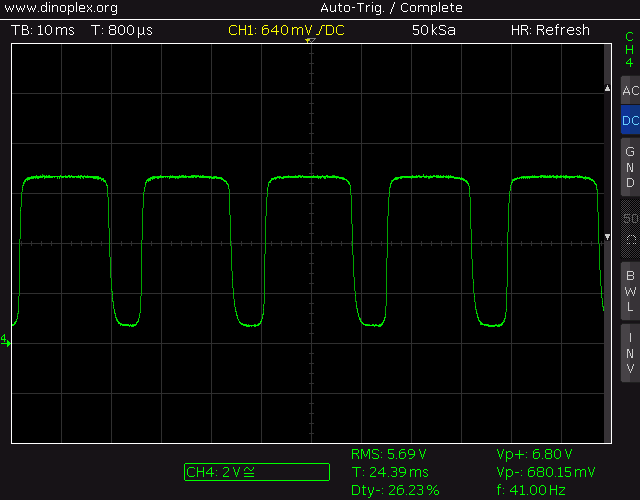Toggle the 50 ohm termination softkey
The image size is (640, 500).
(x=629, y=227)
